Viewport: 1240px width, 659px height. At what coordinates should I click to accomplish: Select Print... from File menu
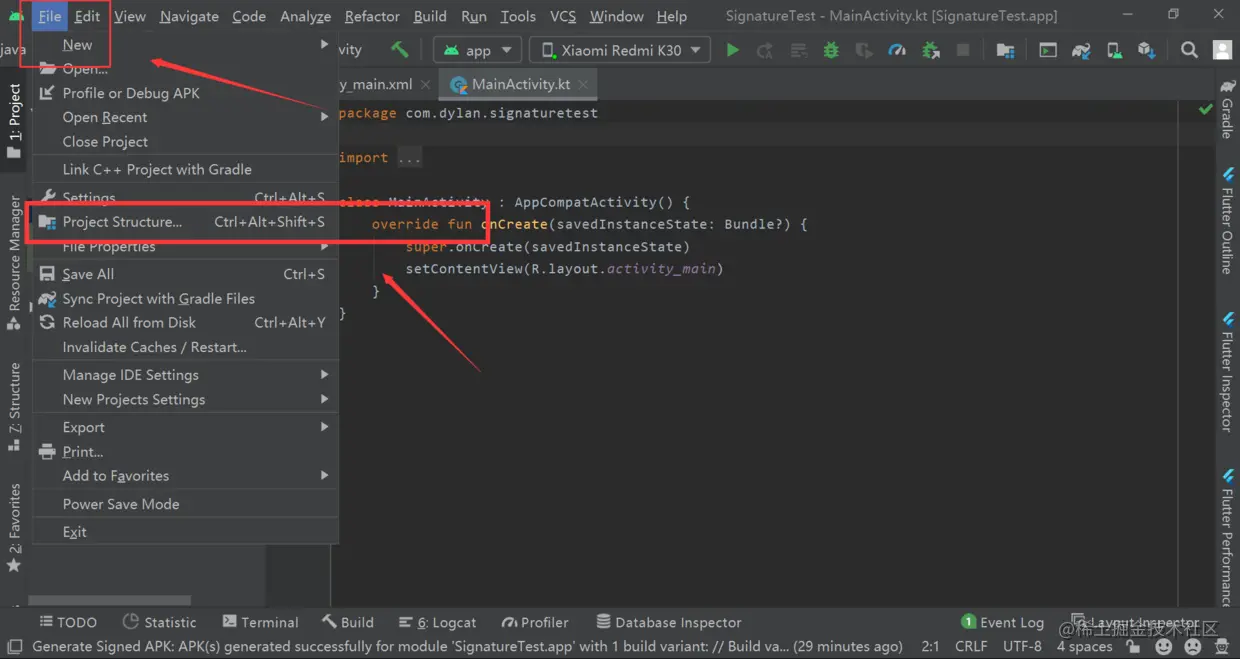[185, 452]
